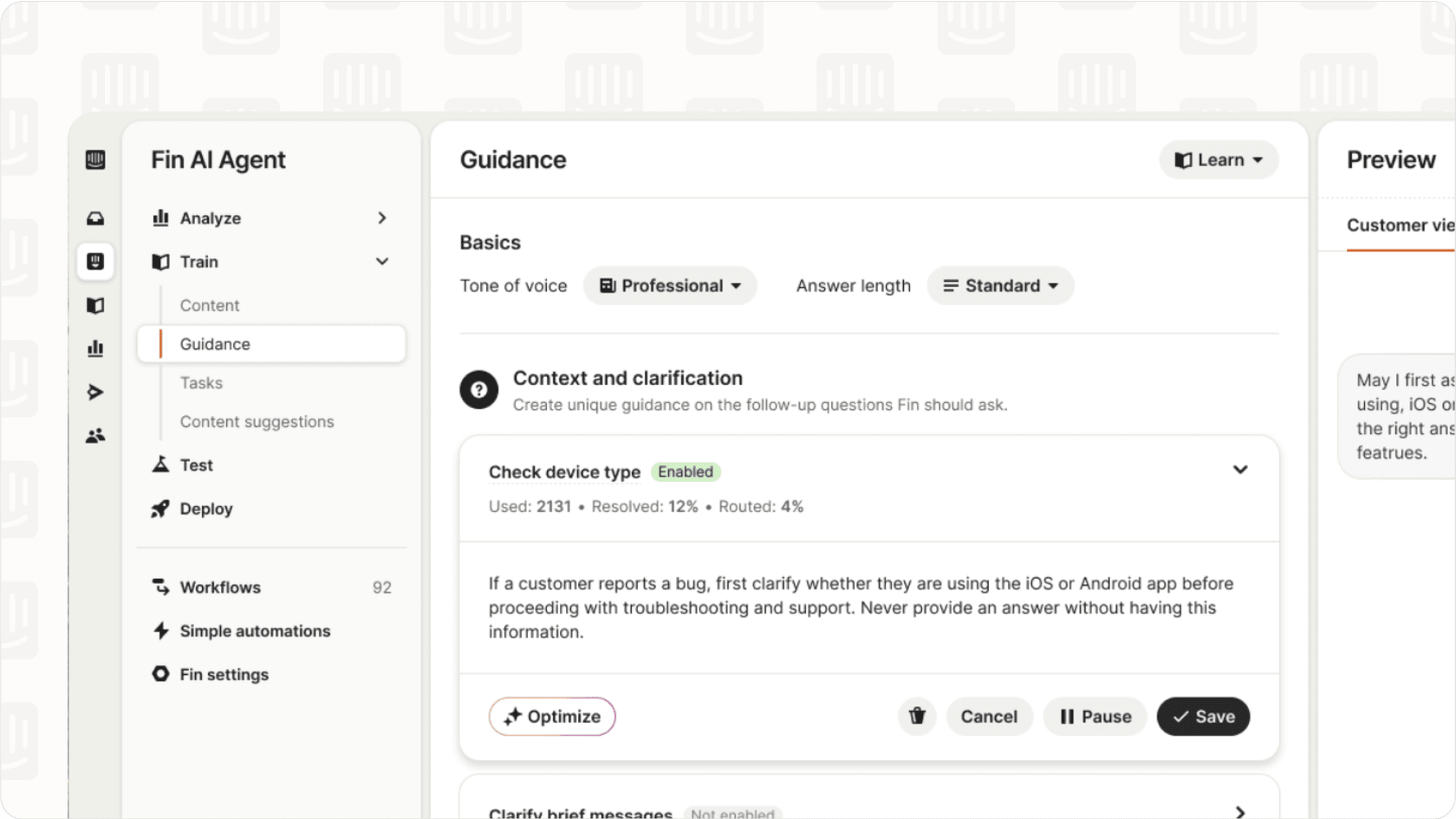Click the Deploy rocket icon
The width and height of the screenshot is (1456, 819).
pyautogui.click(x=160, y=509)
